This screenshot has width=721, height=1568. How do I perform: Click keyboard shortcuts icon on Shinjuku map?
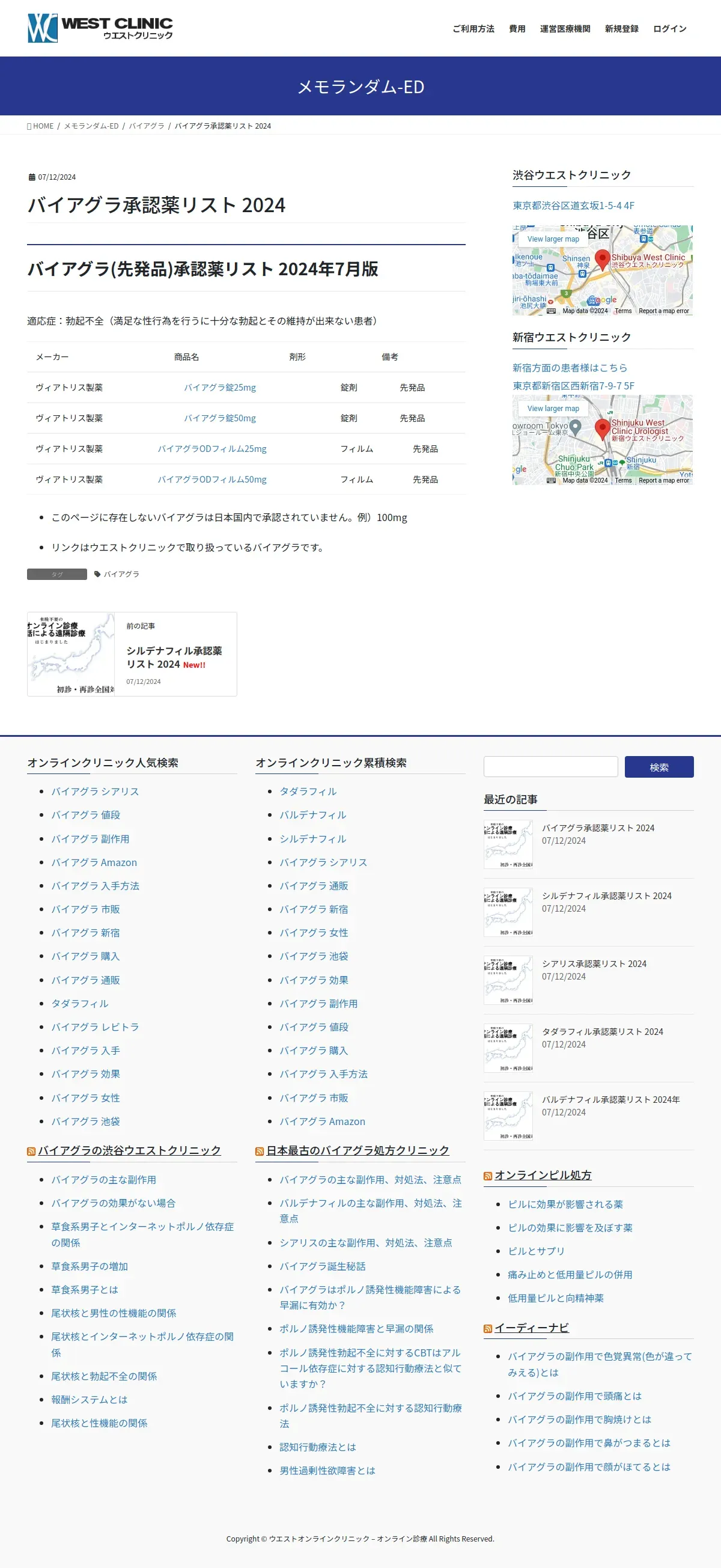pos(551,480)
